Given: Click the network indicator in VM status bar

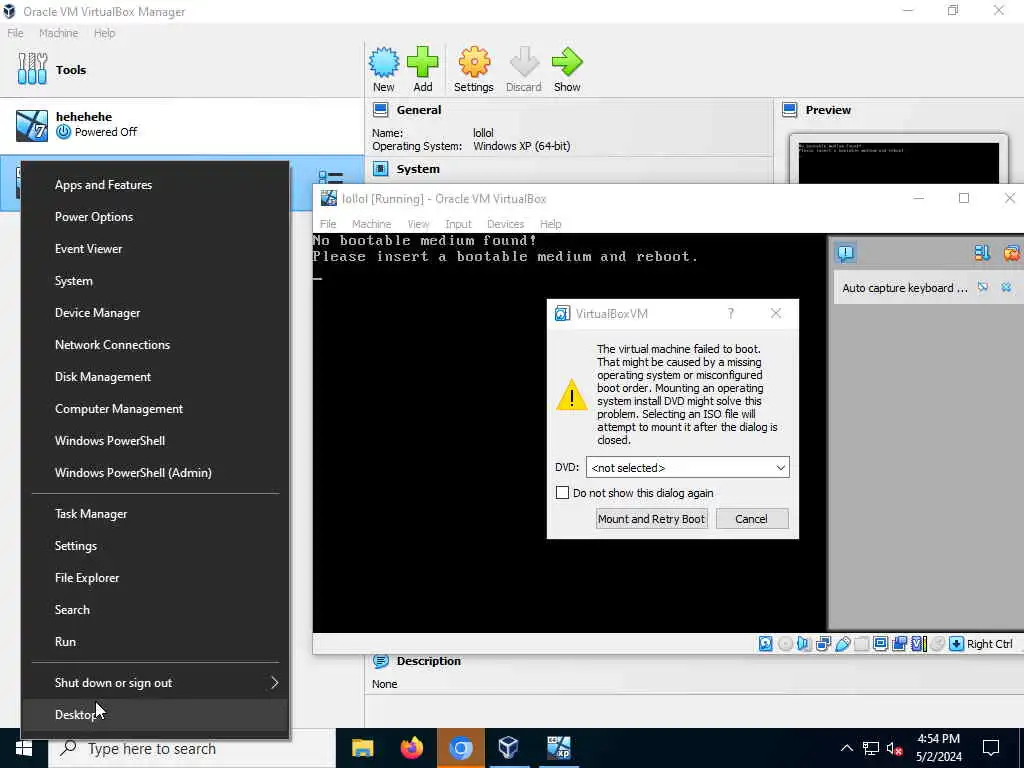Looking at the screenshot, I should 824,644.
